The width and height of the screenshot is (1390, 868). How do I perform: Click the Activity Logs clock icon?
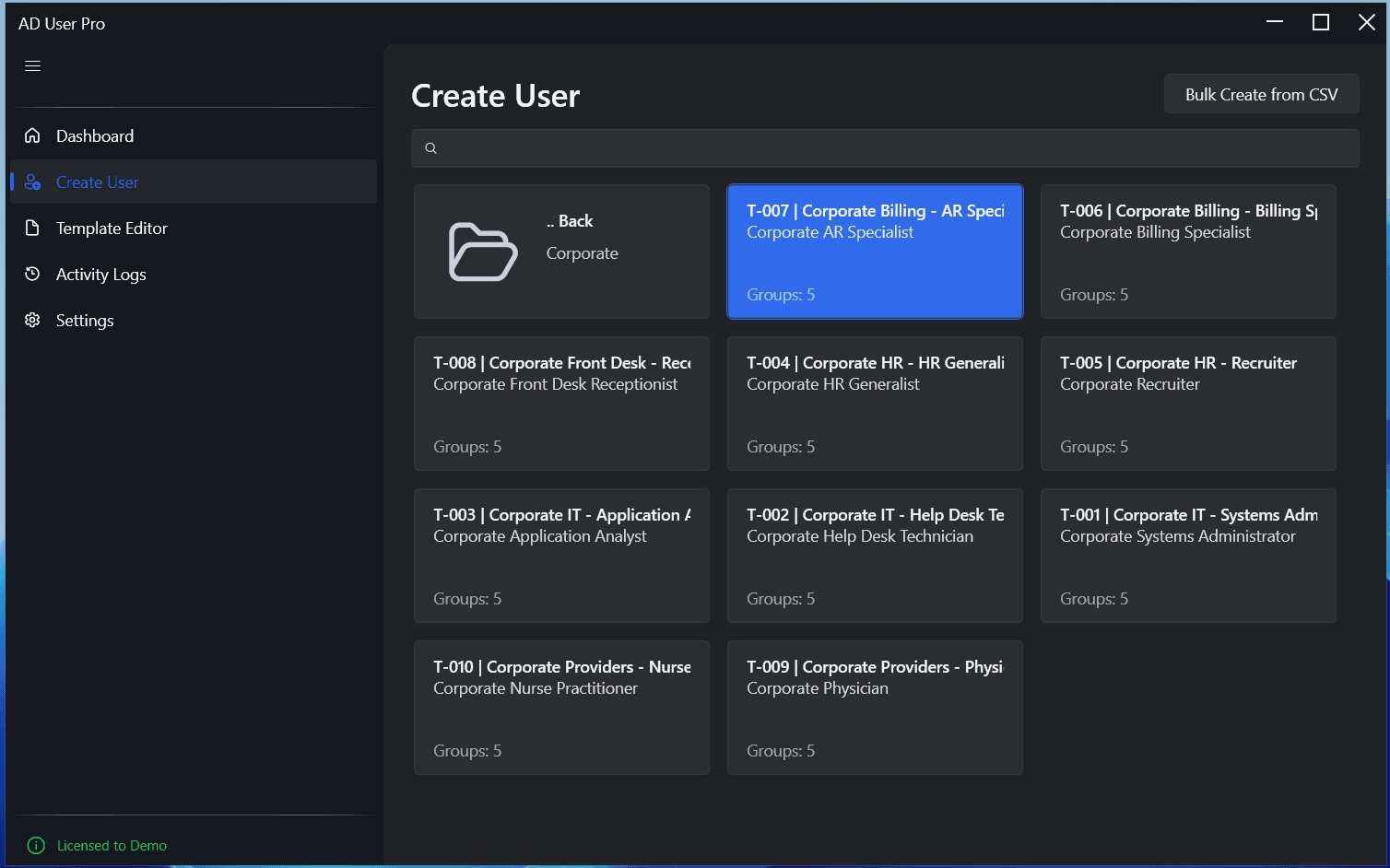click(32, 274)
